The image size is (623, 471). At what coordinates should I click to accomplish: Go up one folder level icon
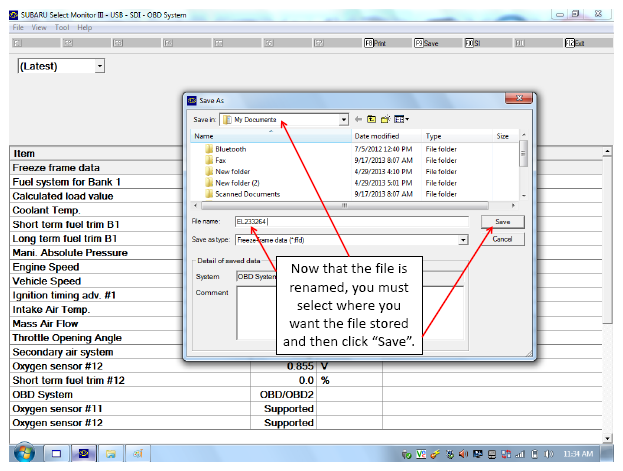[x=371, y=119]
